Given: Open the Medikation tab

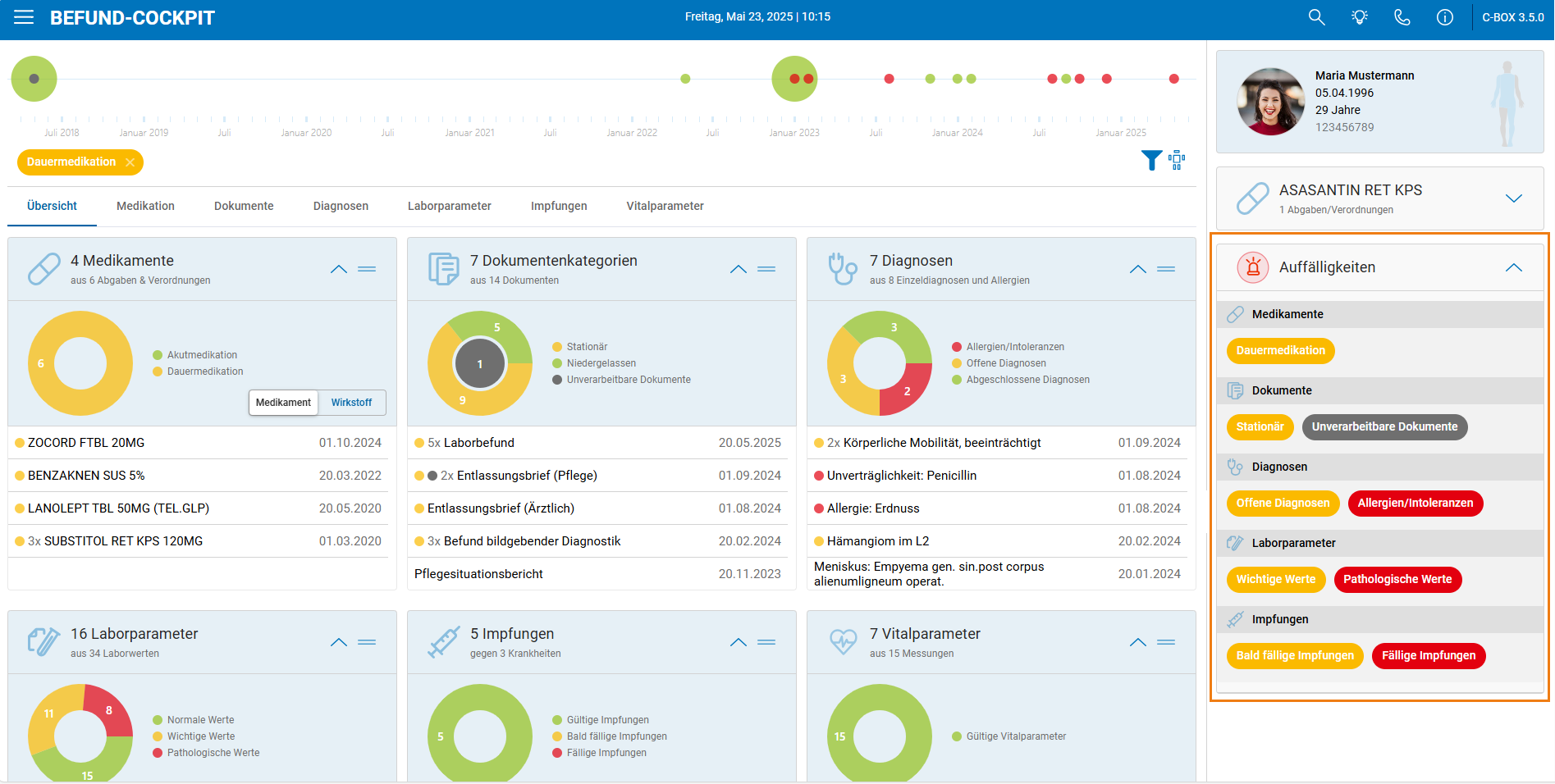Looking at the screenshot, I should (145, 206).
